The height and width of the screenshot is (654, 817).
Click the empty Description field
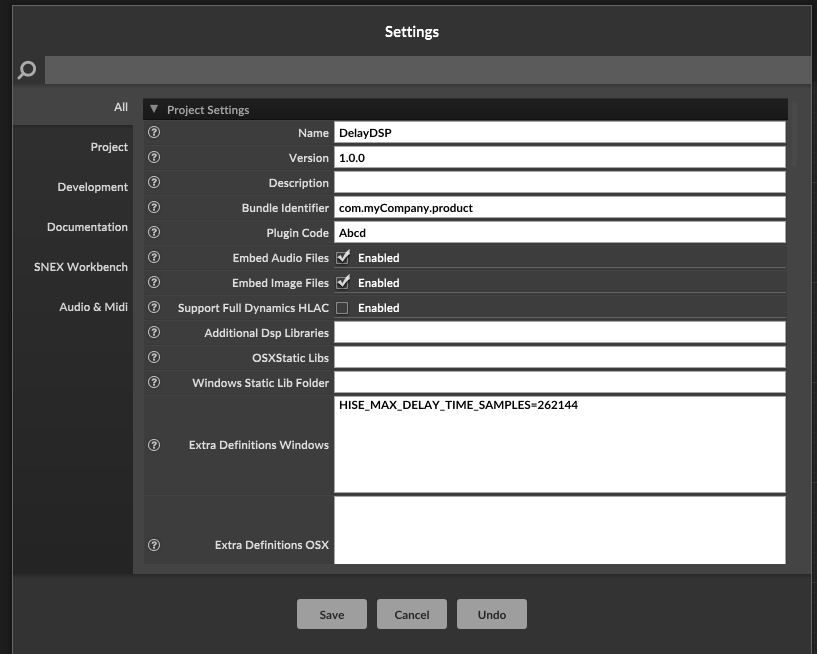[x=560, y=182]
